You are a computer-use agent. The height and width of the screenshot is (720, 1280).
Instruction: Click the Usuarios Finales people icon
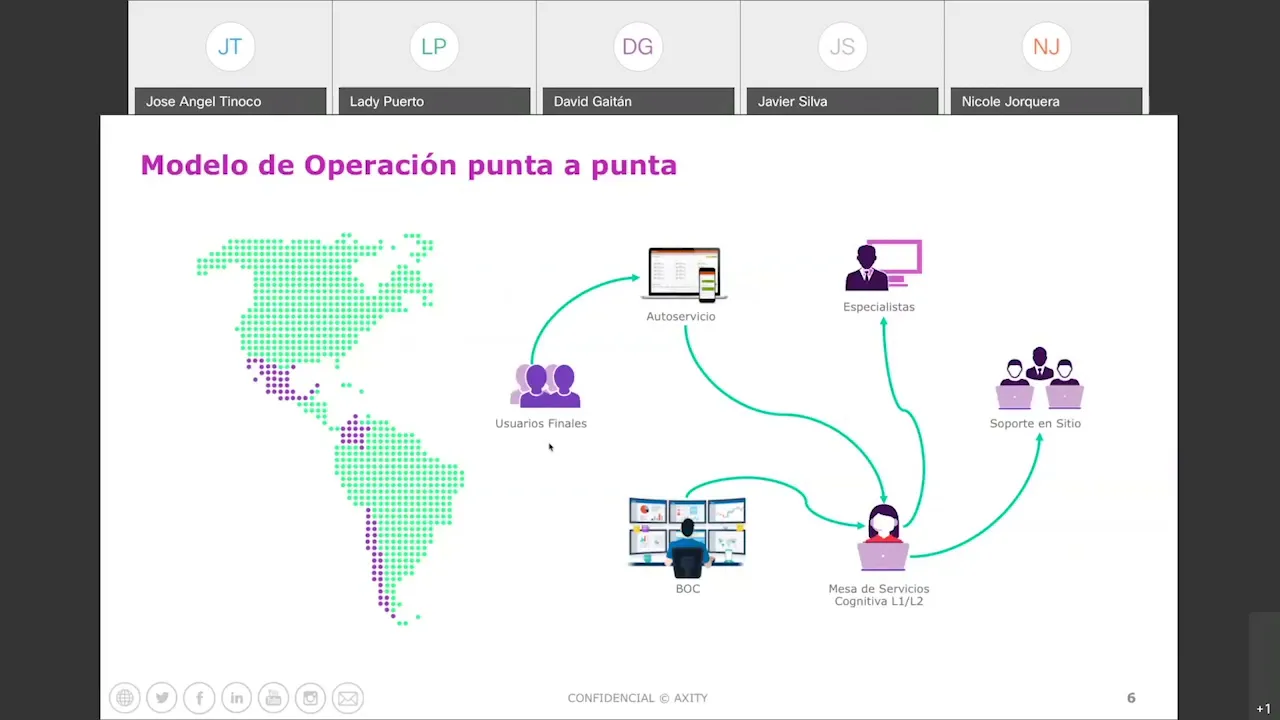pos(545,386)
